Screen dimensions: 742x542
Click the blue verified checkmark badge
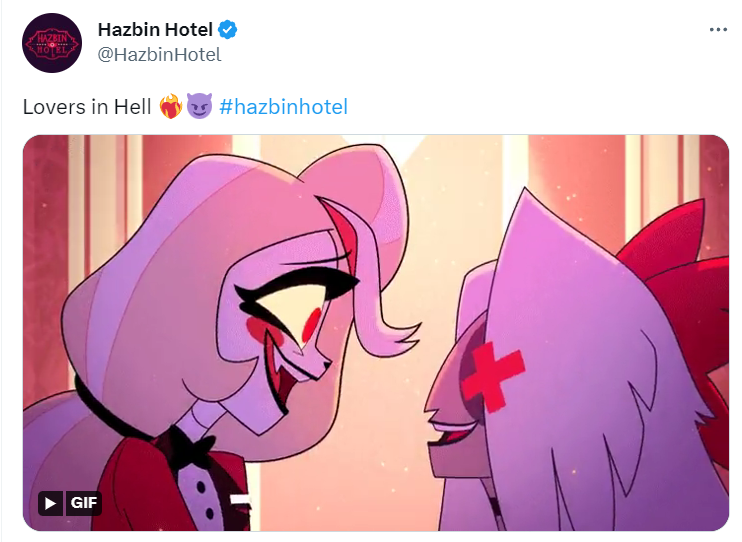[228, 30]
